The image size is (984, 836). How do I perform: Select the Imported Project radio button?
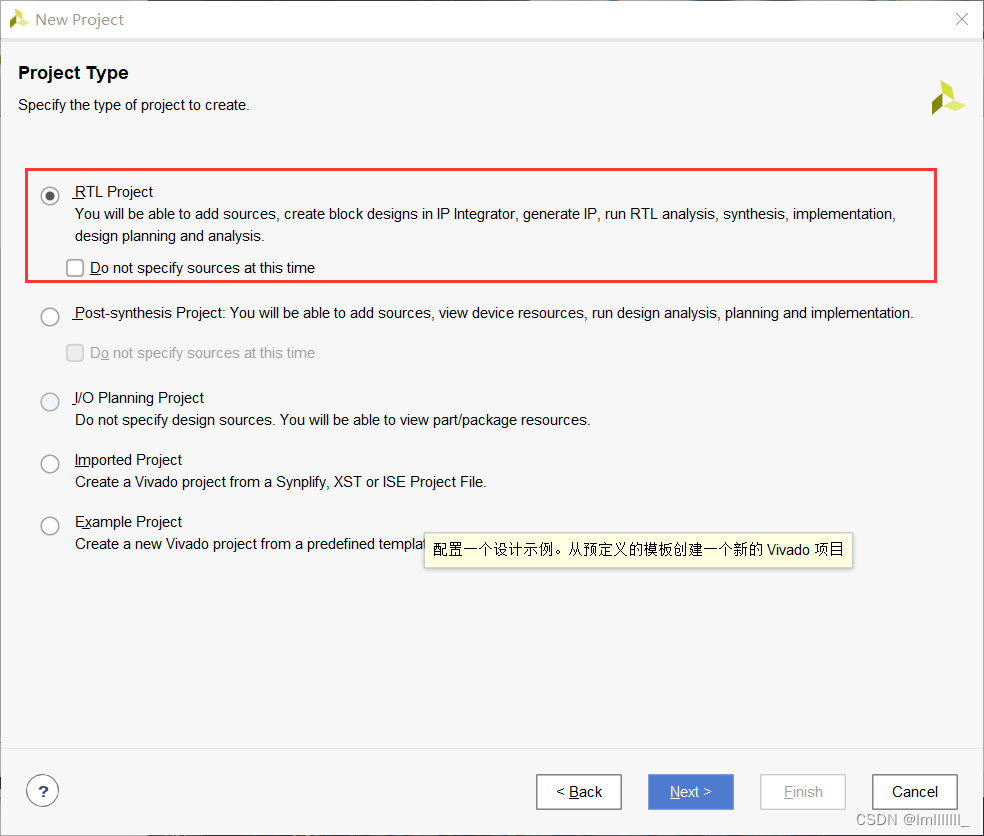tap(50, 464)
